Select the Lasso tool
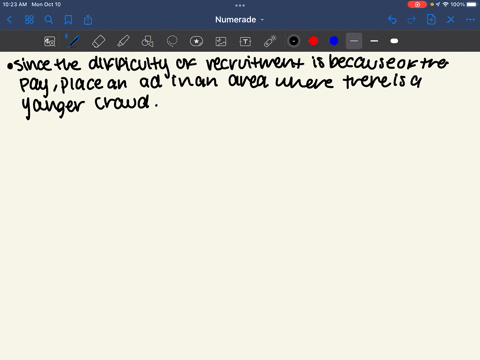This screenshot has width=480, height=360. (172, 41)
